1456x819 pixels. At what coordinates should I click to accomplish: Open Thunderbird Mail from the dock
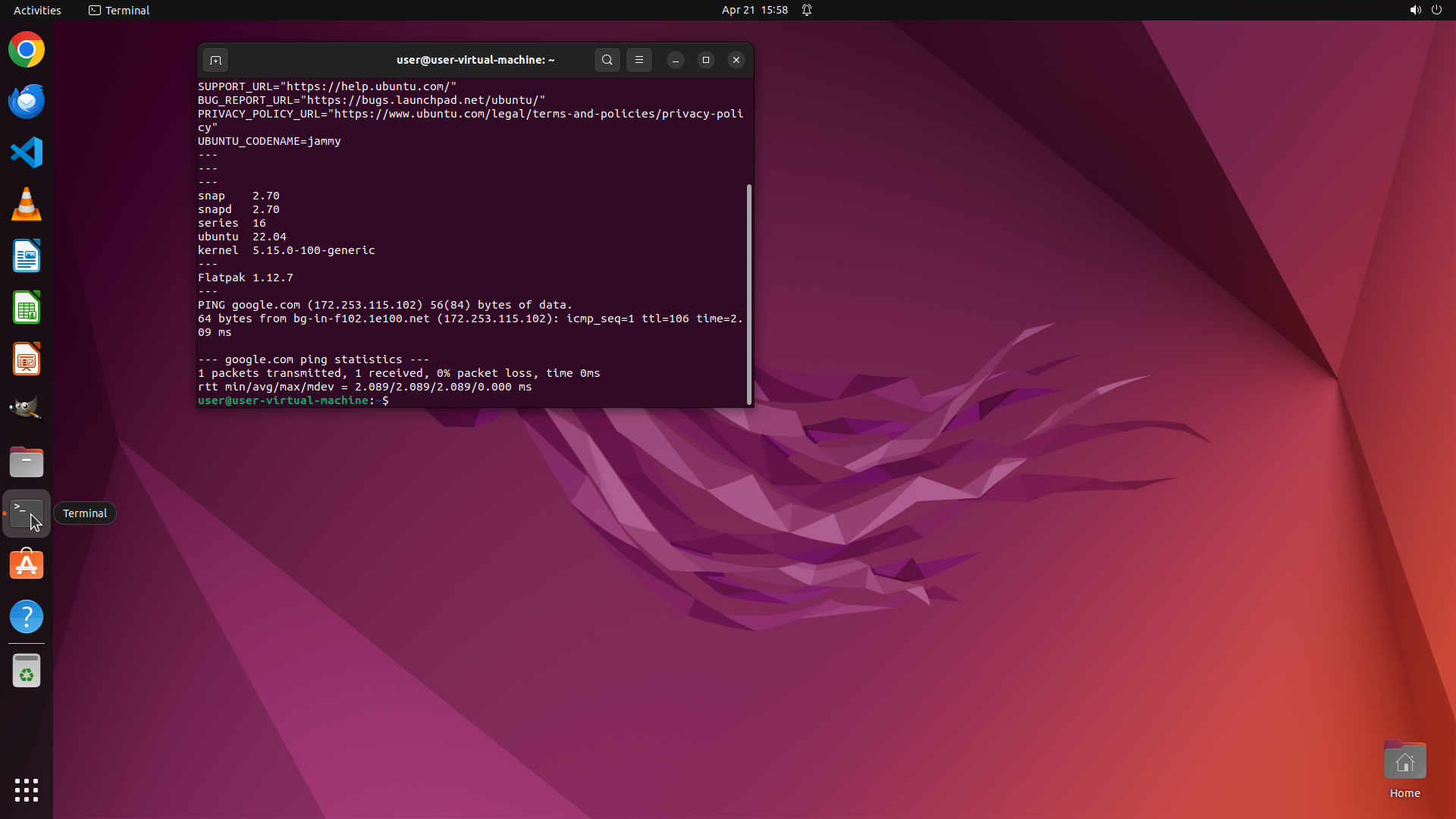tap(27, 102)
